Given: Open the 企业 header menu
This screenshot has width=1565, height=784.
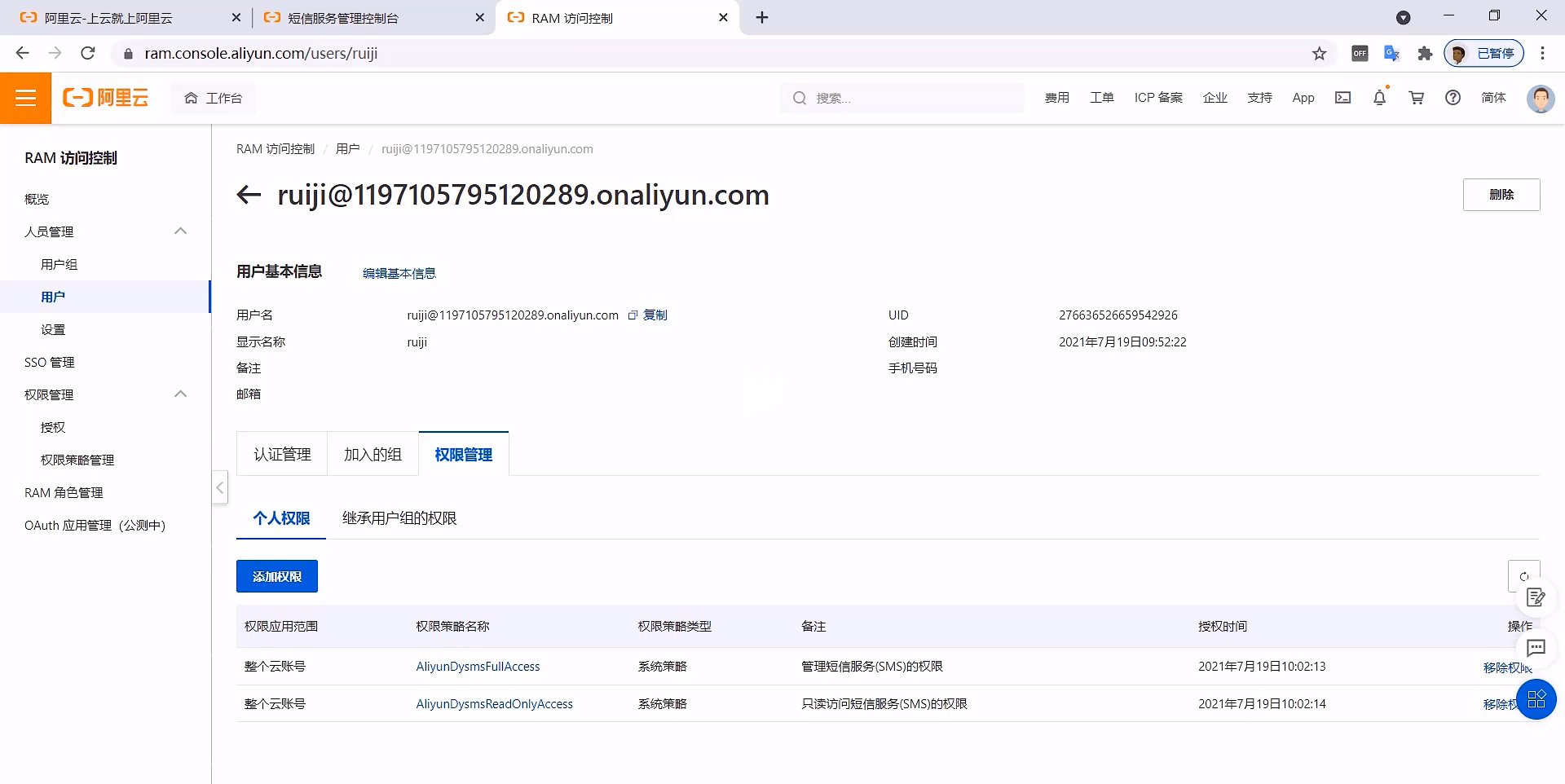Looking at the screenshot, I should coord(1215,98).
